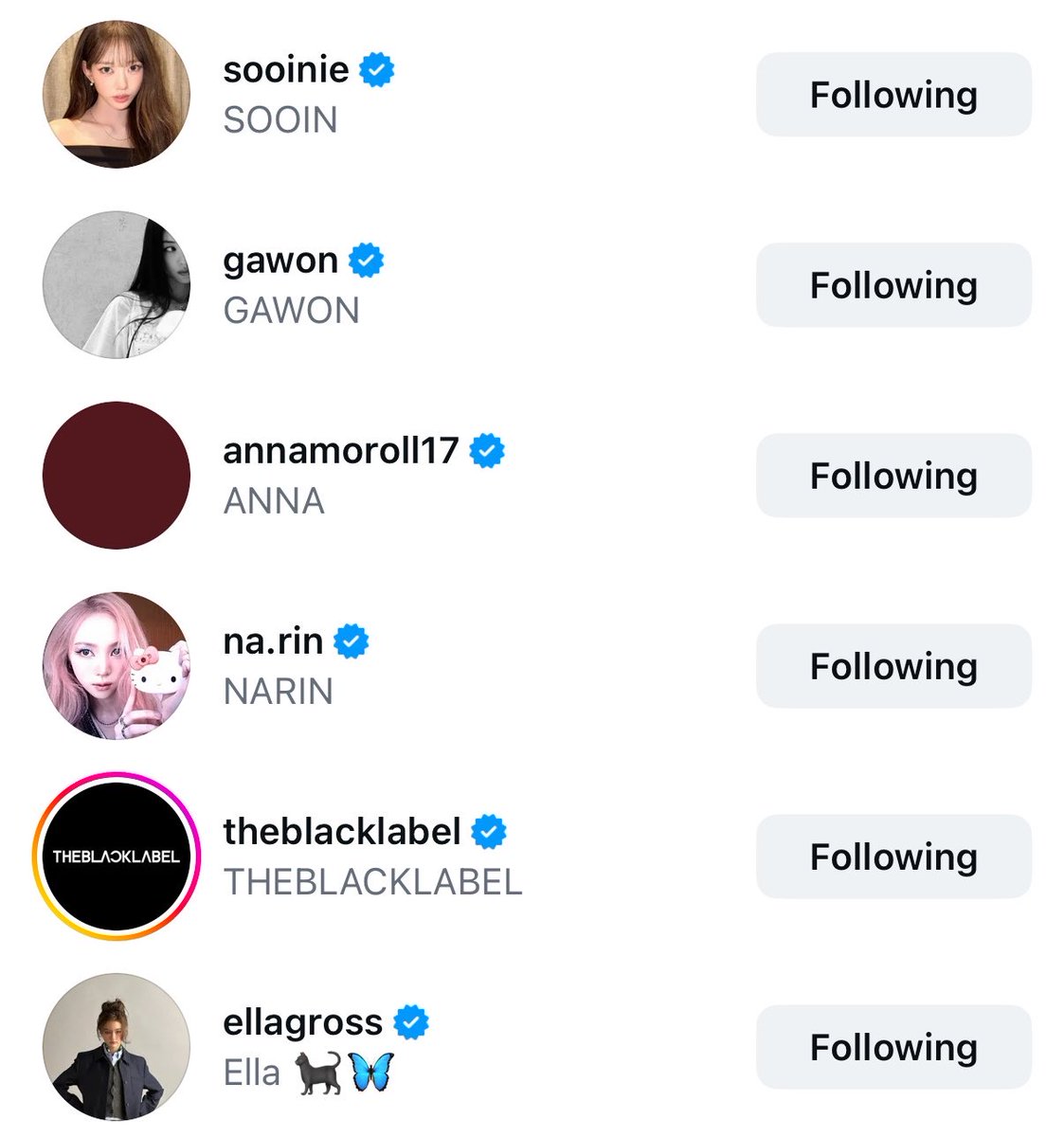Click verified badge next to annamoroll17

pyautogui.click(x=487, y=451)
